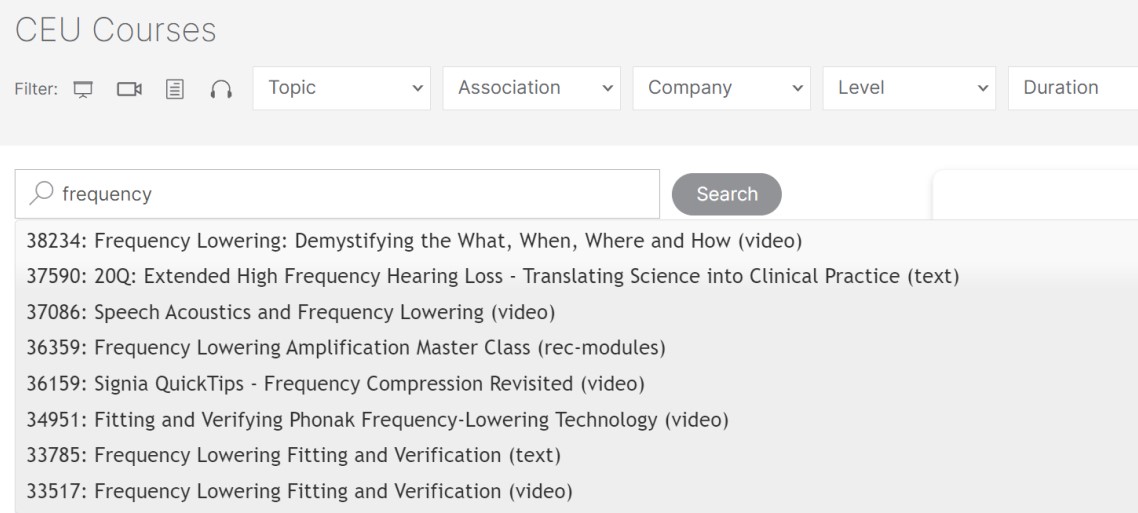The width and height of the screenshot is (1138, 513).
Task: Open the Duration dropdown
Action: [x=1073, y=89]
